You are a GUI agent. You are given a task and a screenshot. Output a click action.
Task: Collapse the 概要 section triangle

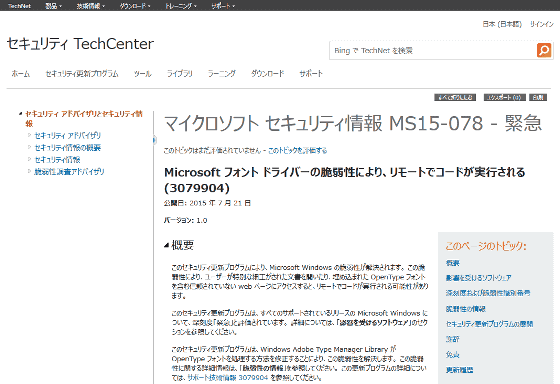click(x=166, y=245)
